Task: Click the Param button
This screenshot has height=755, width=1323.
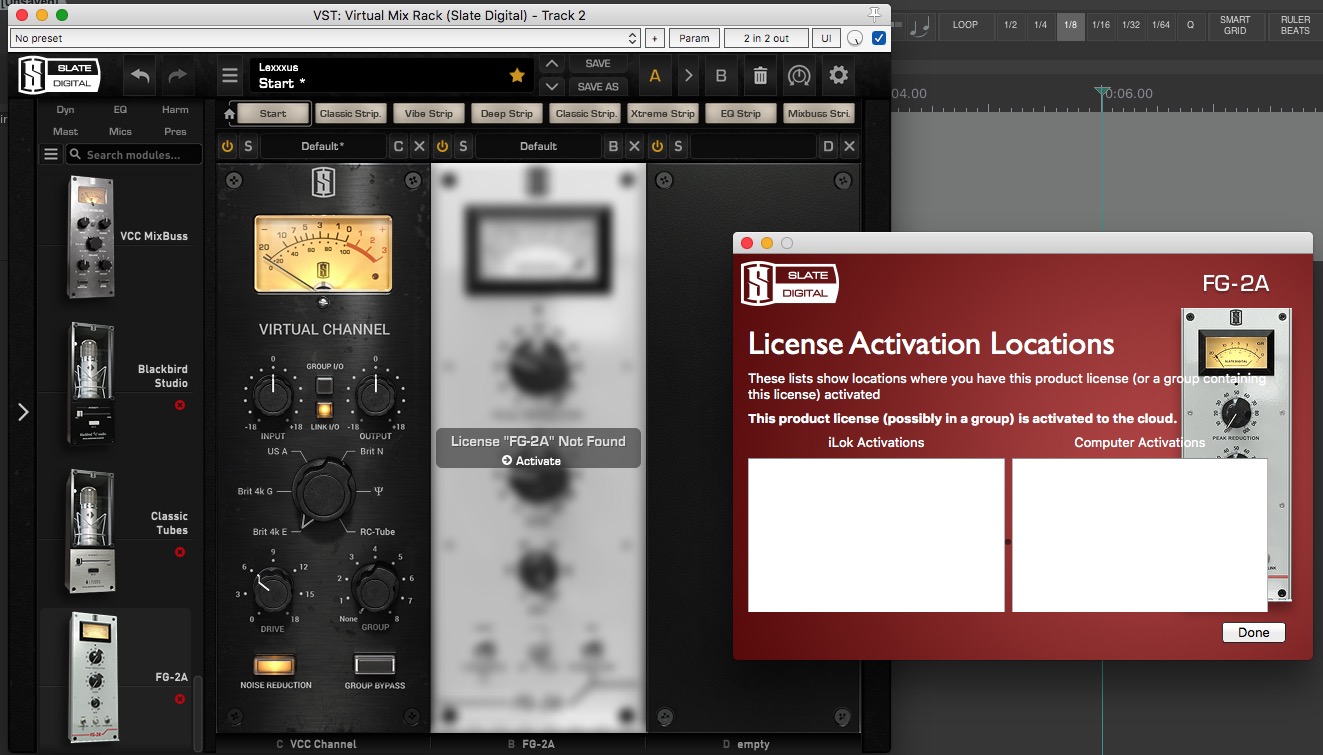Action: pos(694,38)
